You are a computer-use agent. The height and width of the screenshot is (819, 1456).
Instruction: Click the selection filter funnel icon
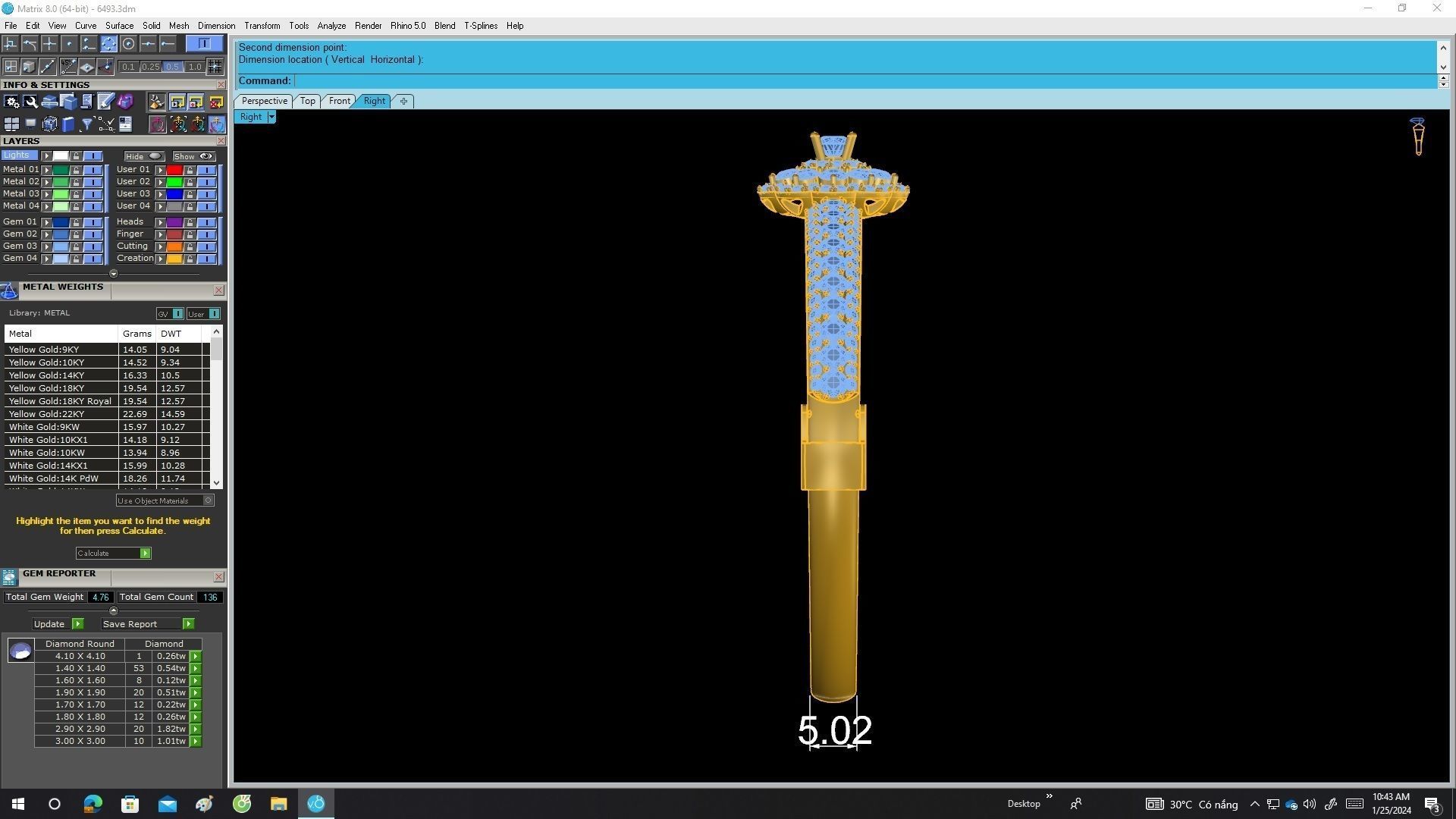point(87,124)
